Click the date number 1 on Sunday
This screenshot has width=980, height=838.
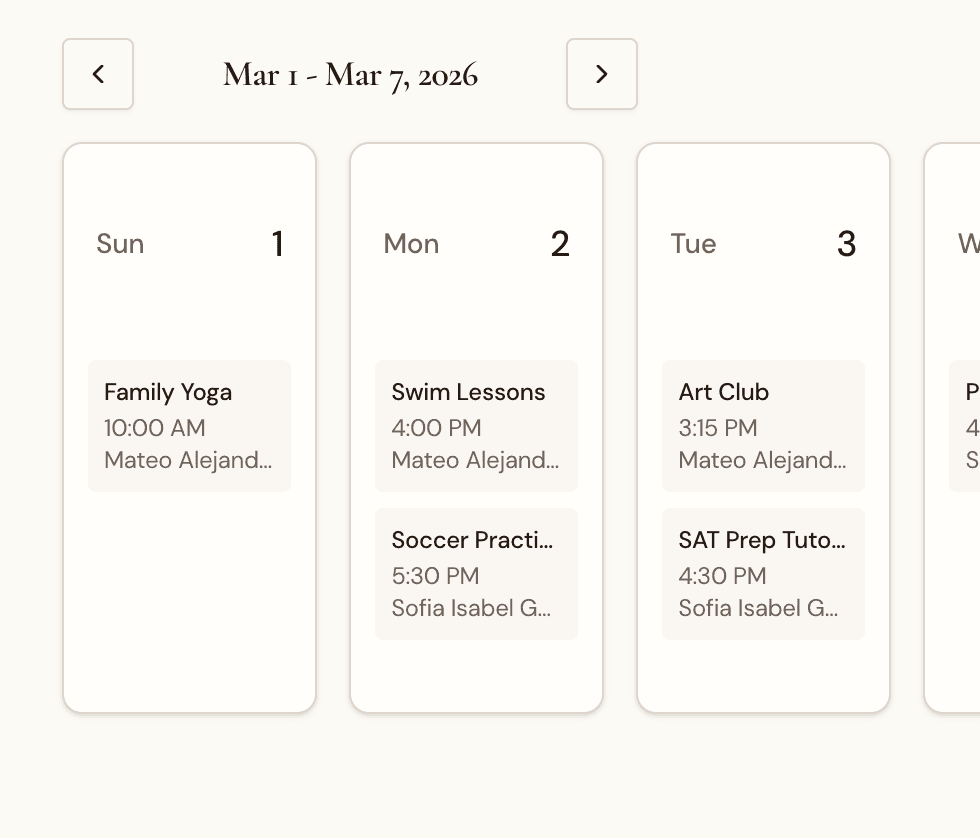pyautogui.click(x=278, y=243)
